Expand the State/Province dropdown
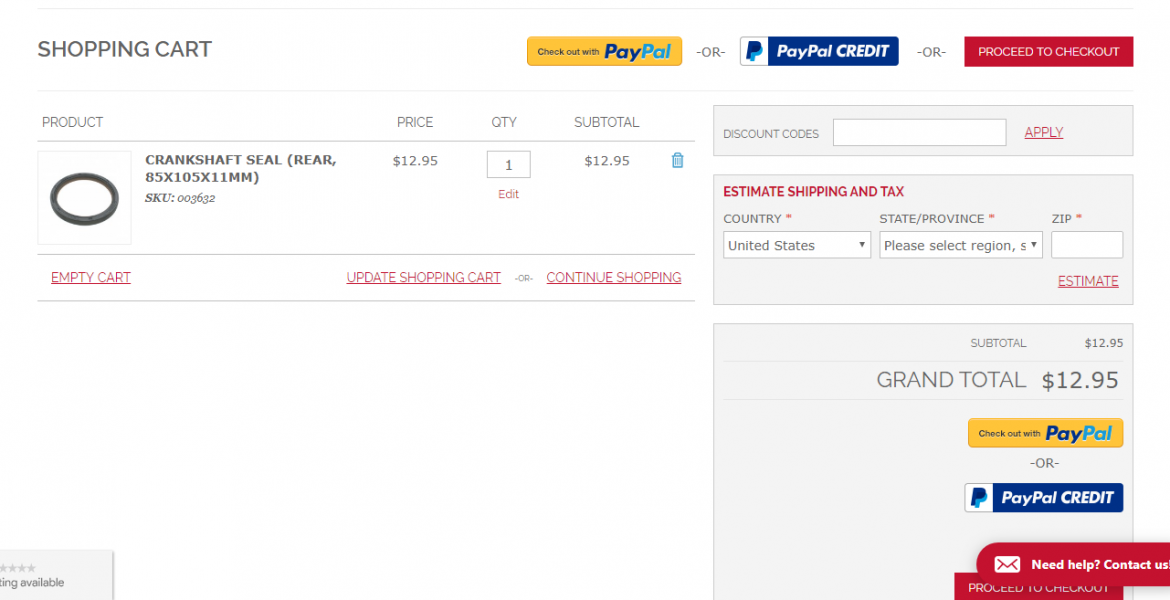 coord(960,245)
